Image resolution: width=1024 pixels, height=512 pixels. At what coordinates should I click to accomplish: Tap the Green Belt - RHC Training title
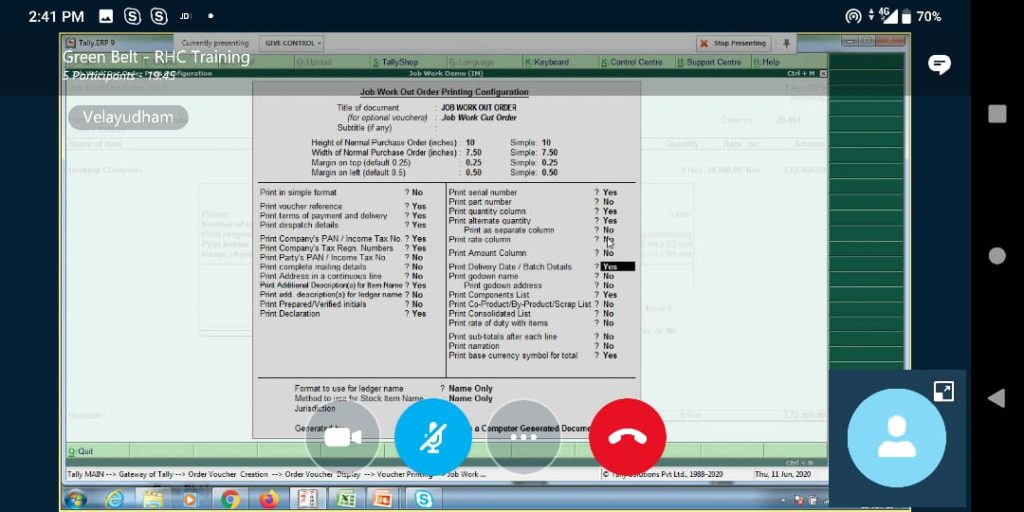pyautogui.click(x=156, y=57)
